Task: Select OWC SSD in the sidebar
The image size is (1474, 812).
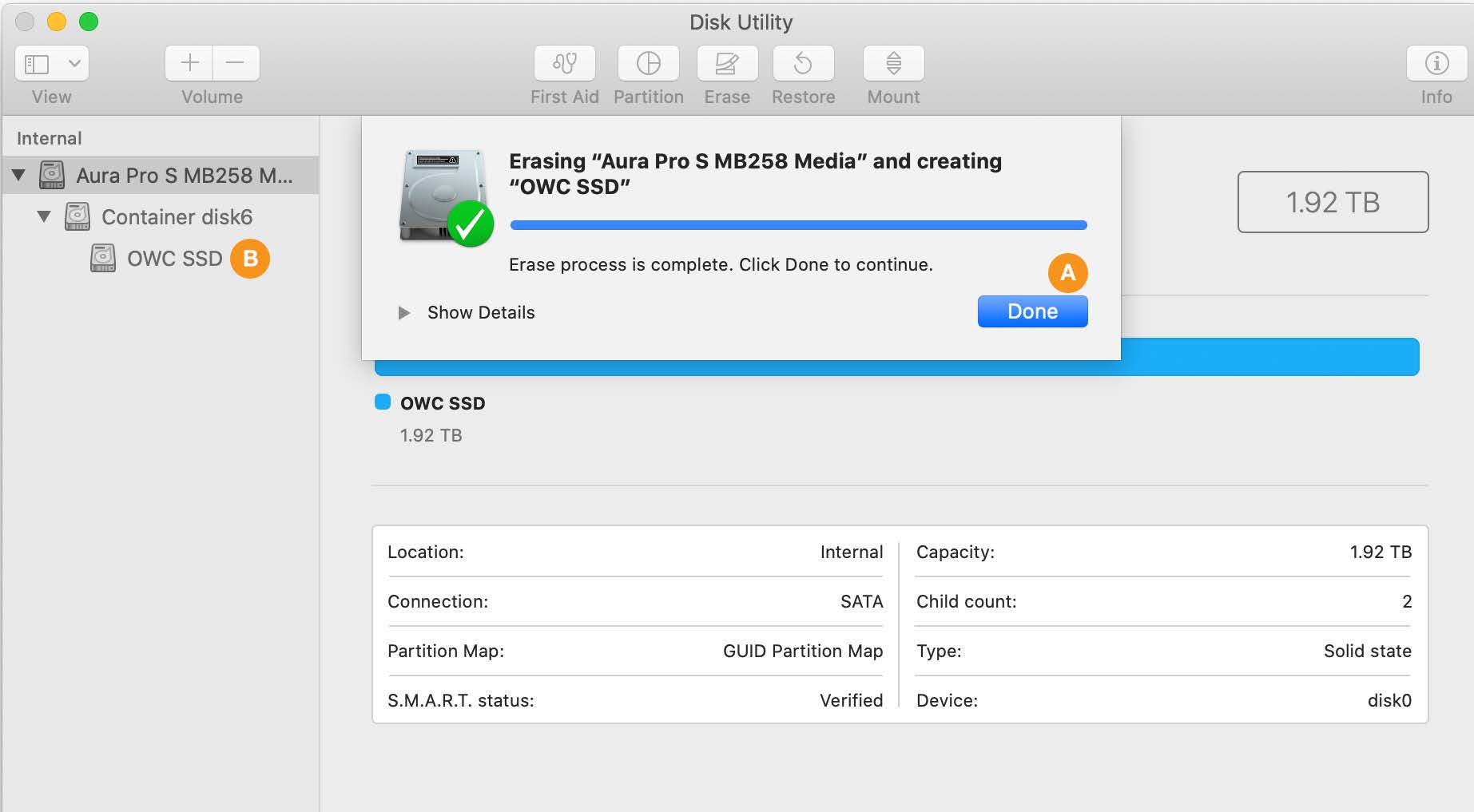Action: point(175,258)
